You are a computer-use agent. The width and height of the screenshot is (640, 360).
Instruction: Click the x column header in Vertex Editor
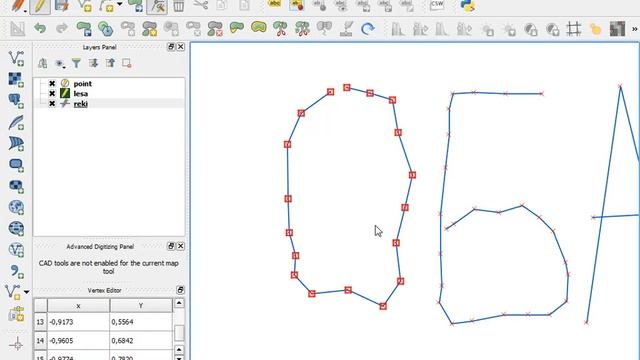click(x=78, y=306)
